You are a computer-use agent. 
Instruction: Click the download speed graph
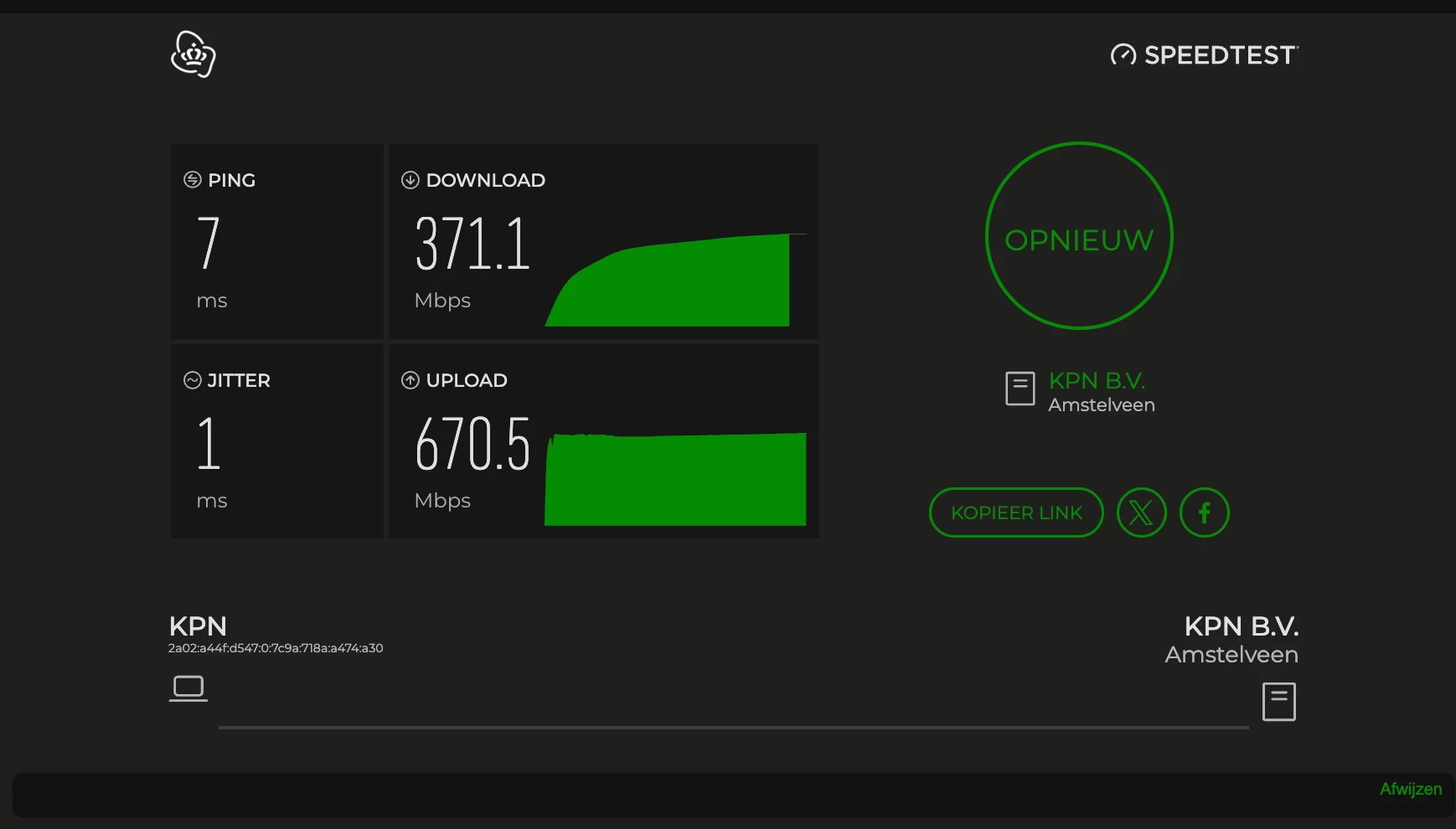(675, 280)
